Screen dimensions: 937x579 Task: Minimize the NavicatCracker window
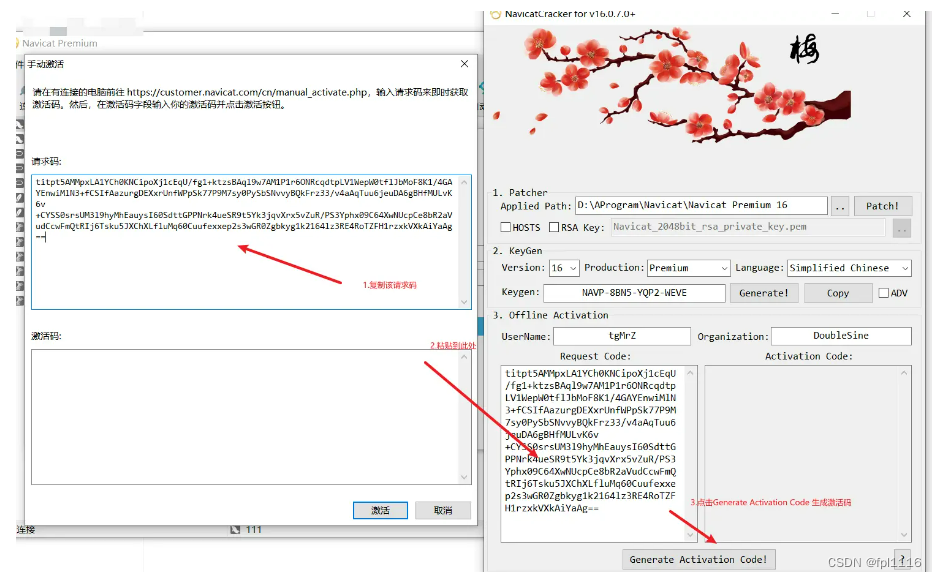(835, 13)
